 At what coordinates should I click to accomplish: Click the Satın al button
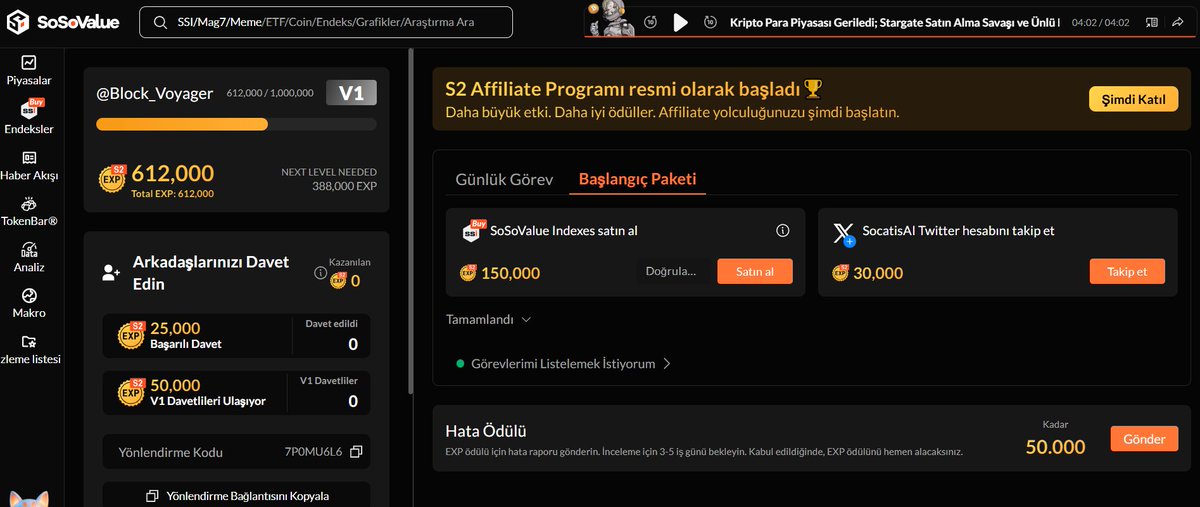[755, 271]
